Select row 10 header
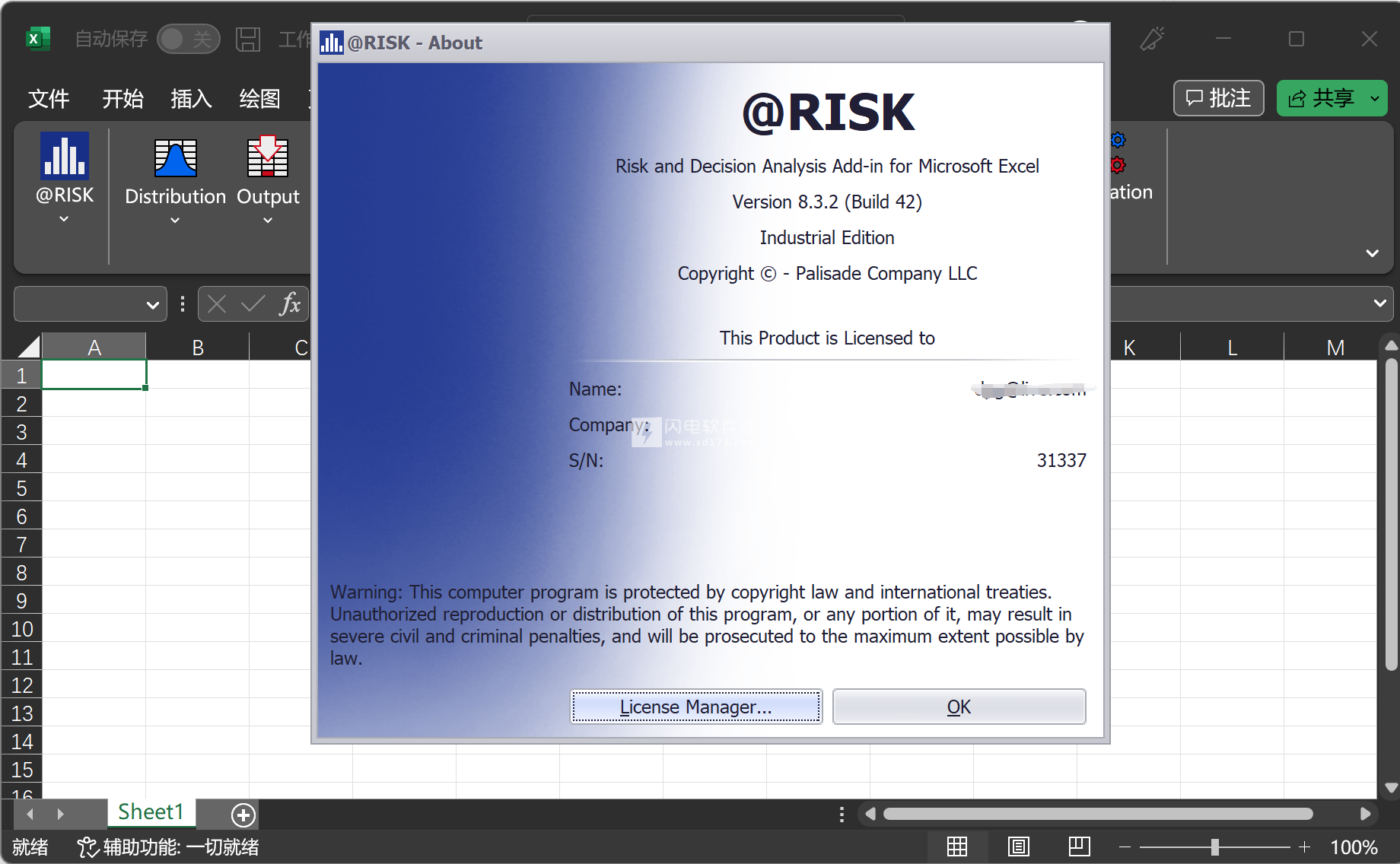1400x864 pixels. pyautogui.click(x=21, y=629)
